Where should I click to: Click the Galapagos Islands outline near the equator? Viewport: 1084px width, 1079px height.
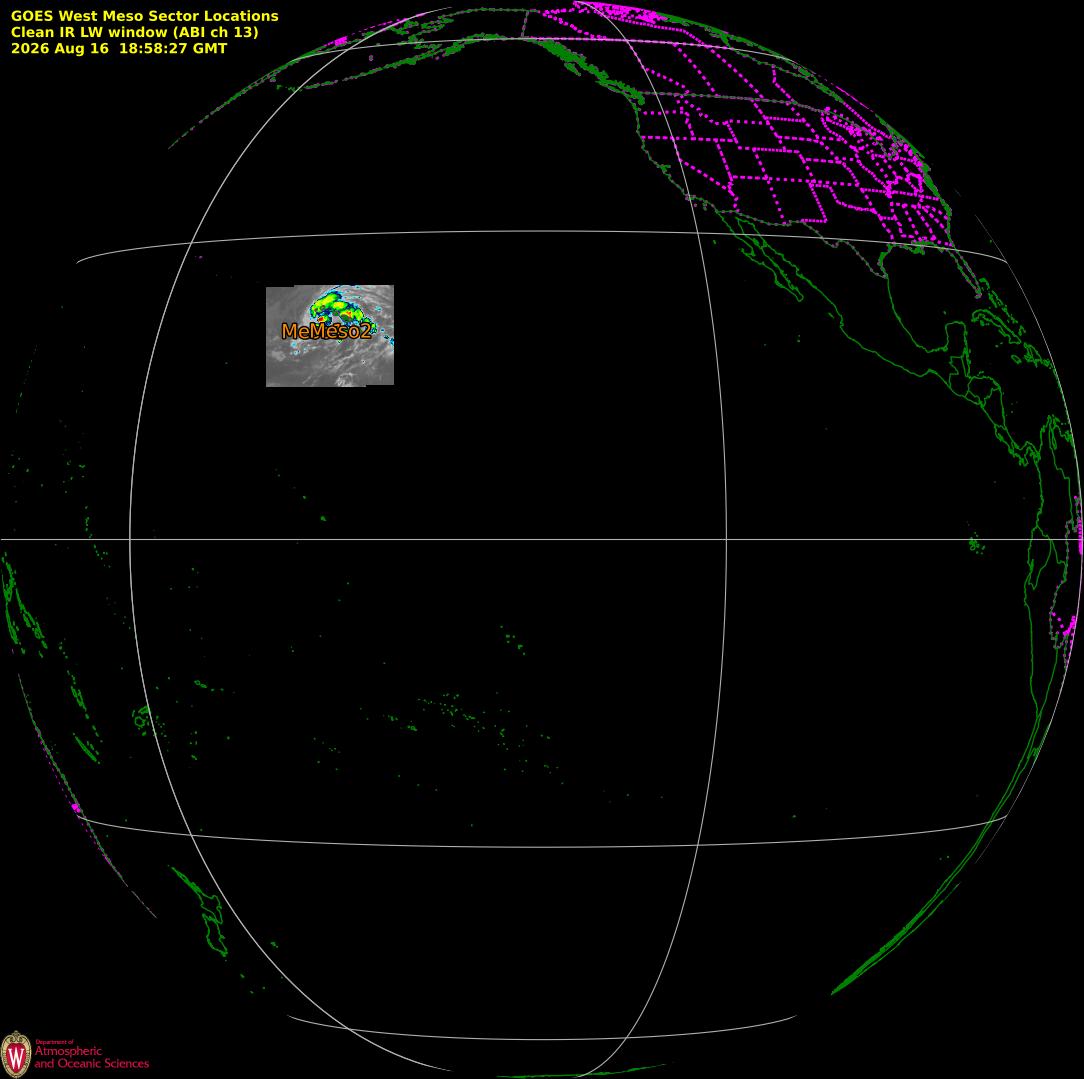pos(976,545)
